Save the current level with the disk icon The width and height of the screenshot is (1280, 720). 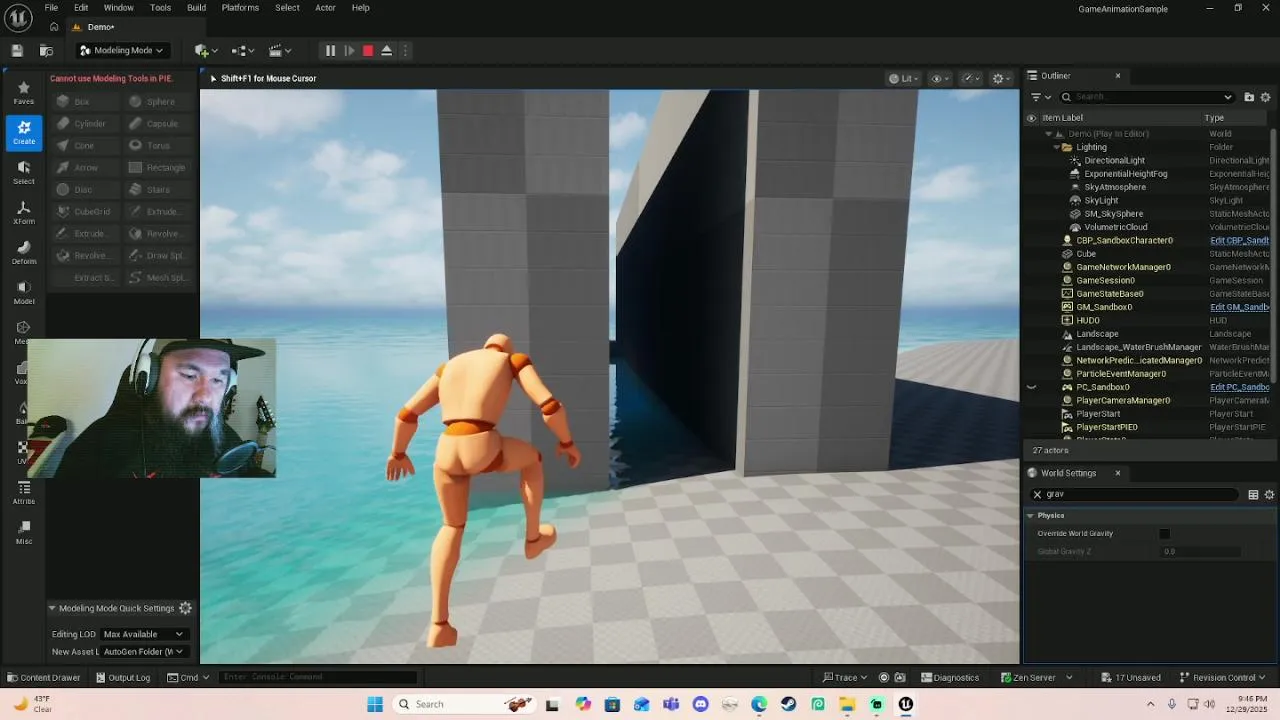pyautogui.click(x=17, y=51)
